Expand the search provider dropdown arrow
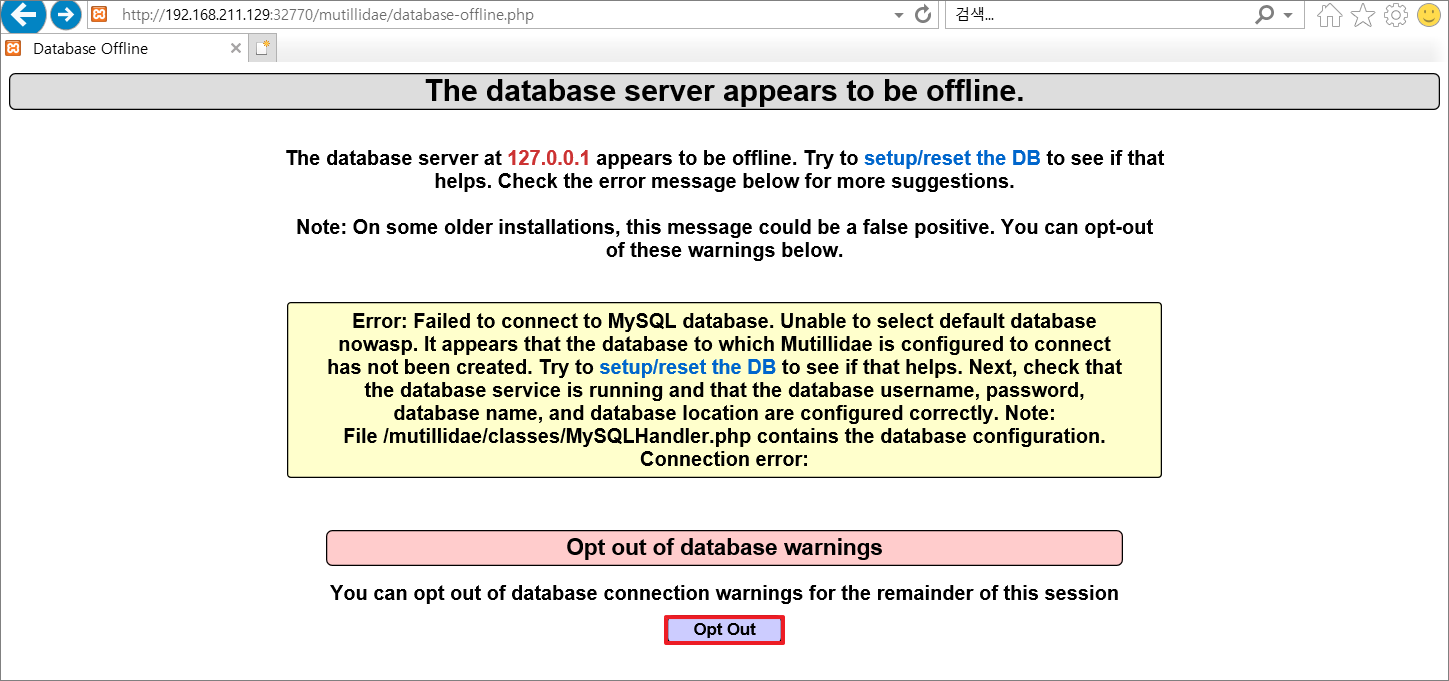Screen dimensions: 1449x681 tap(1288, 15)
